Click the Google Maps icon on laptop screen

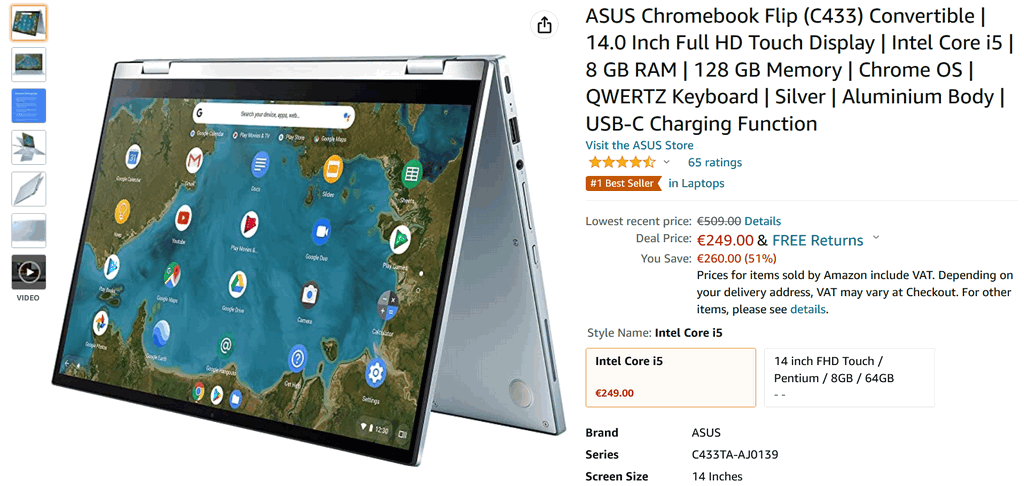(172, 275)
